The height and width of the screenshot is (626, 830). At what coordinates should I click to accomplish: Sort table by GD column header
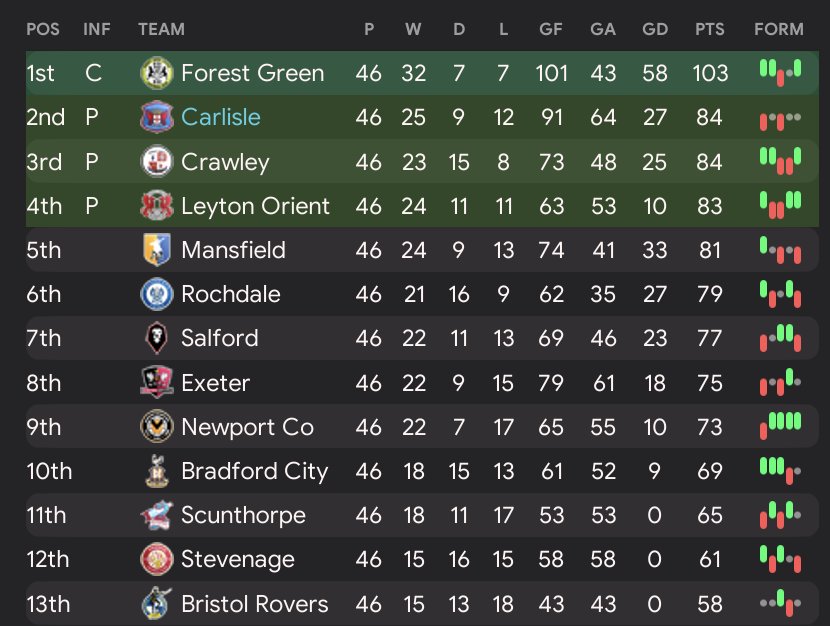click(655, 29)
